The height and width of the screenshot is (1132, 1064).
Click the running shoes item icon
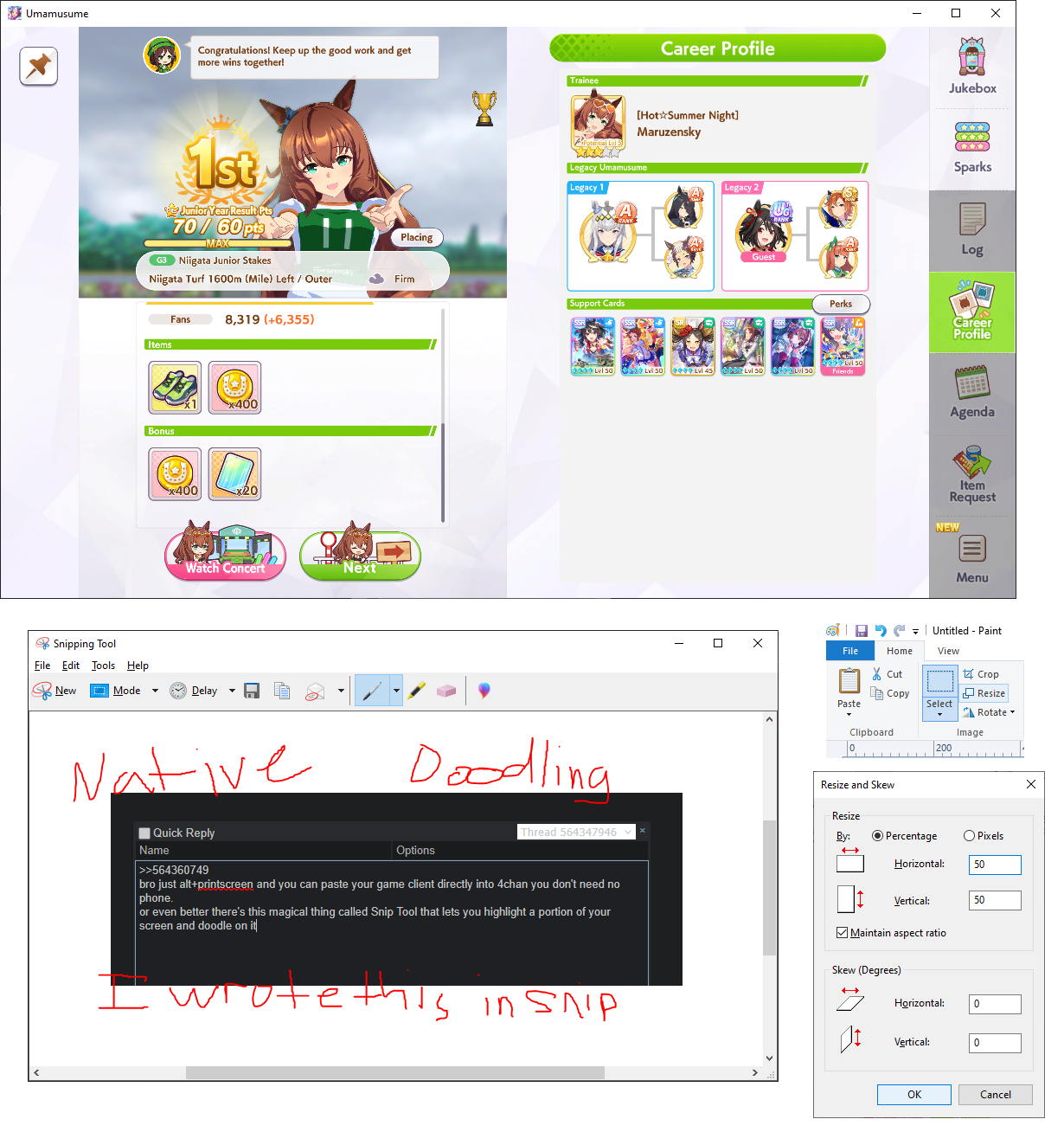tap(176, 388)
